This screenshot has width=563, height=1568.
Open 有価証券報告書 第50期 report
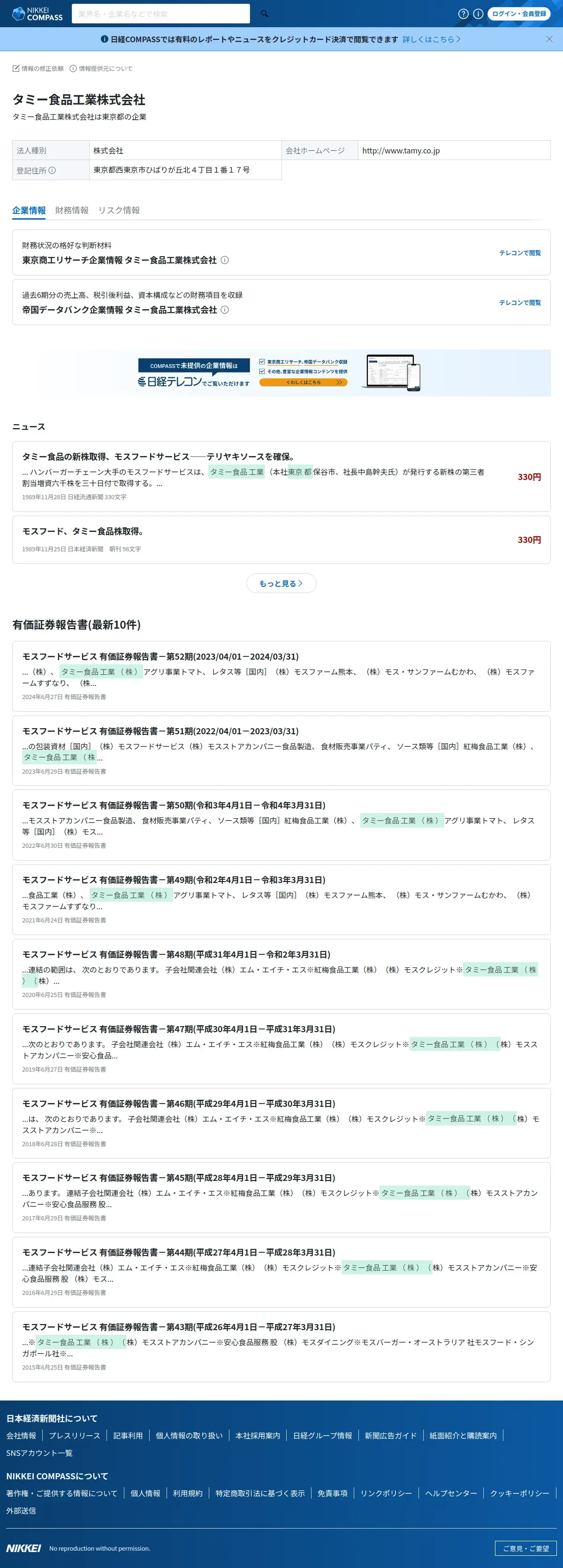[x=174, y=805]
